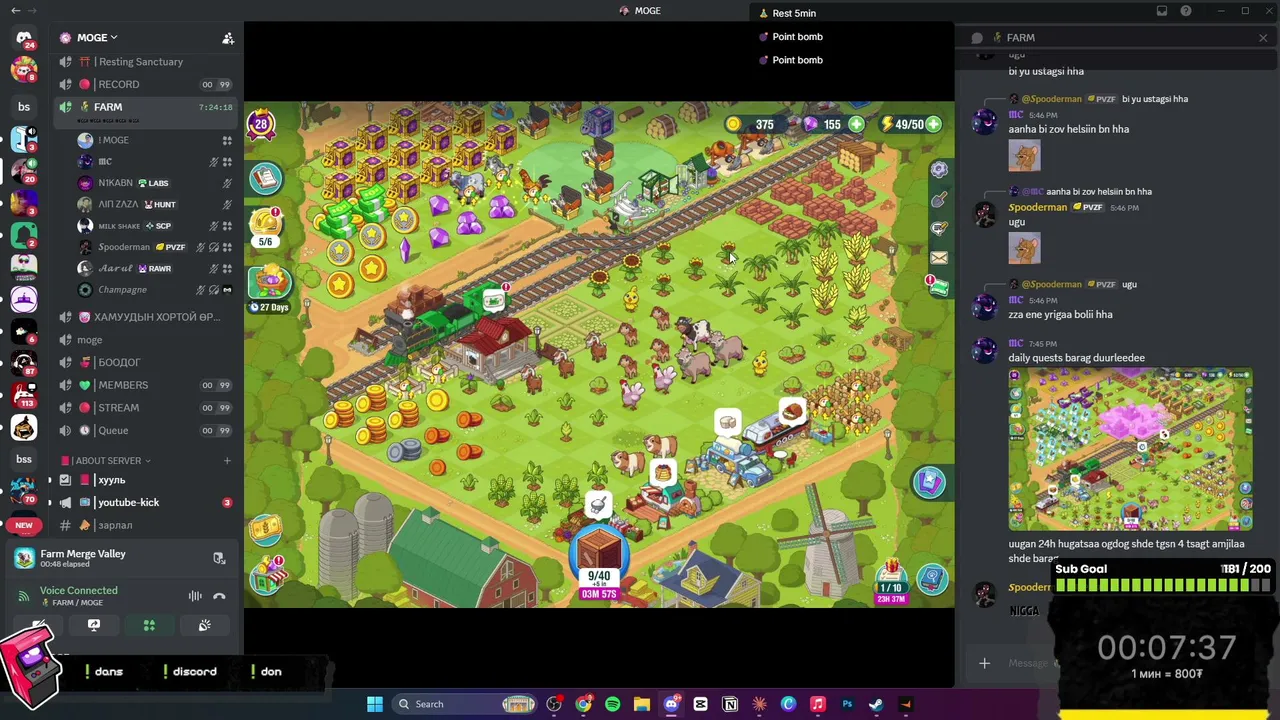Open the game mailbox envelope icon
The height and width of the screenshot is (720, 1280).
tap(939, 258)
